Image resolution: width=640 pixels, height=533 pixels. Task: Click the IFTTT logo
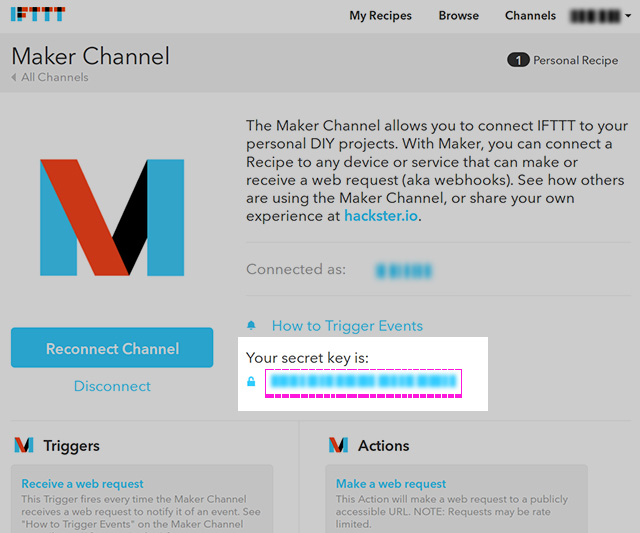point(38,14)
